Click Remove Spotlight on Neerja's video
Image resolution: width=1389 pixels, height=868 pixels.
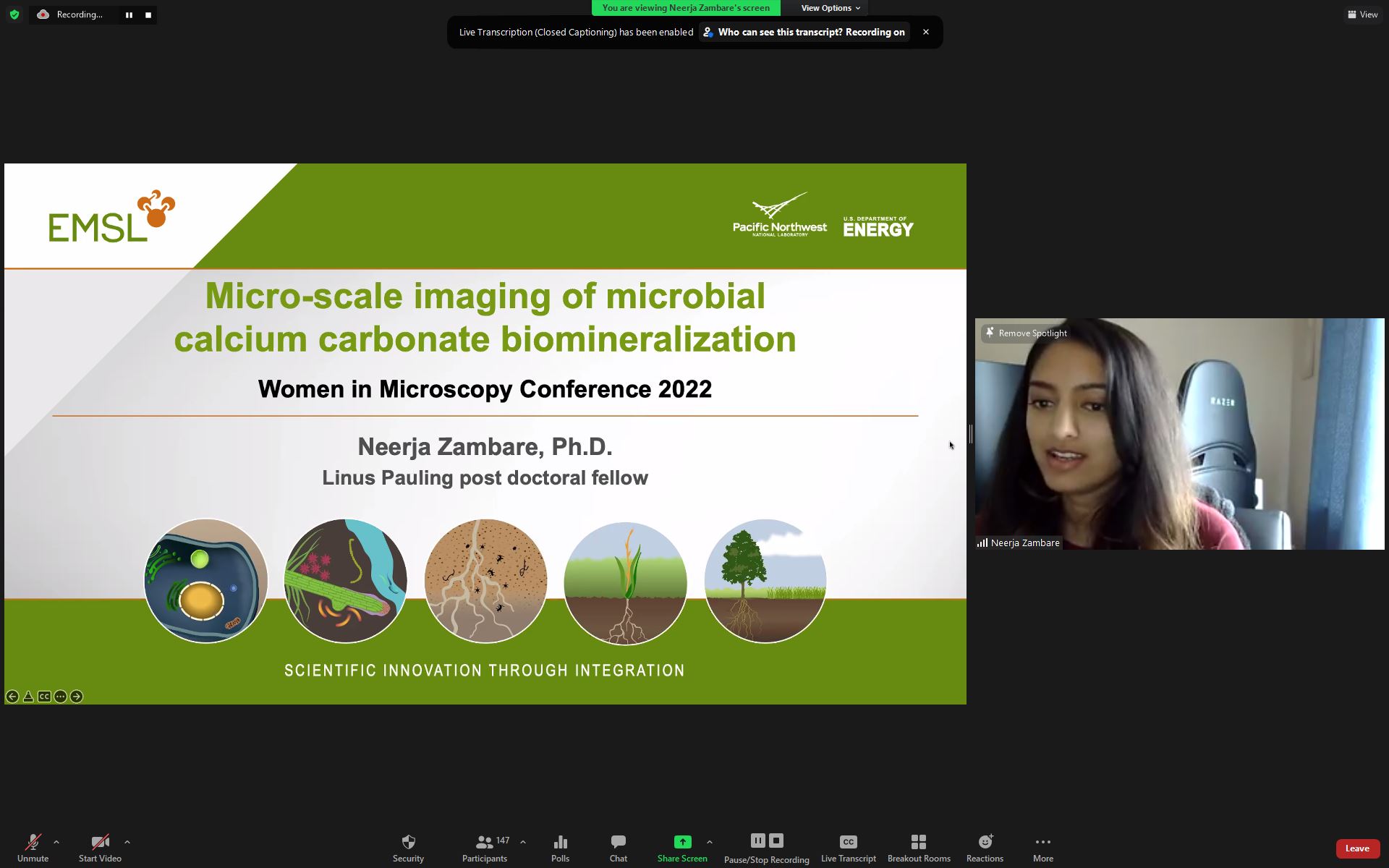[x=1026, y=333]
